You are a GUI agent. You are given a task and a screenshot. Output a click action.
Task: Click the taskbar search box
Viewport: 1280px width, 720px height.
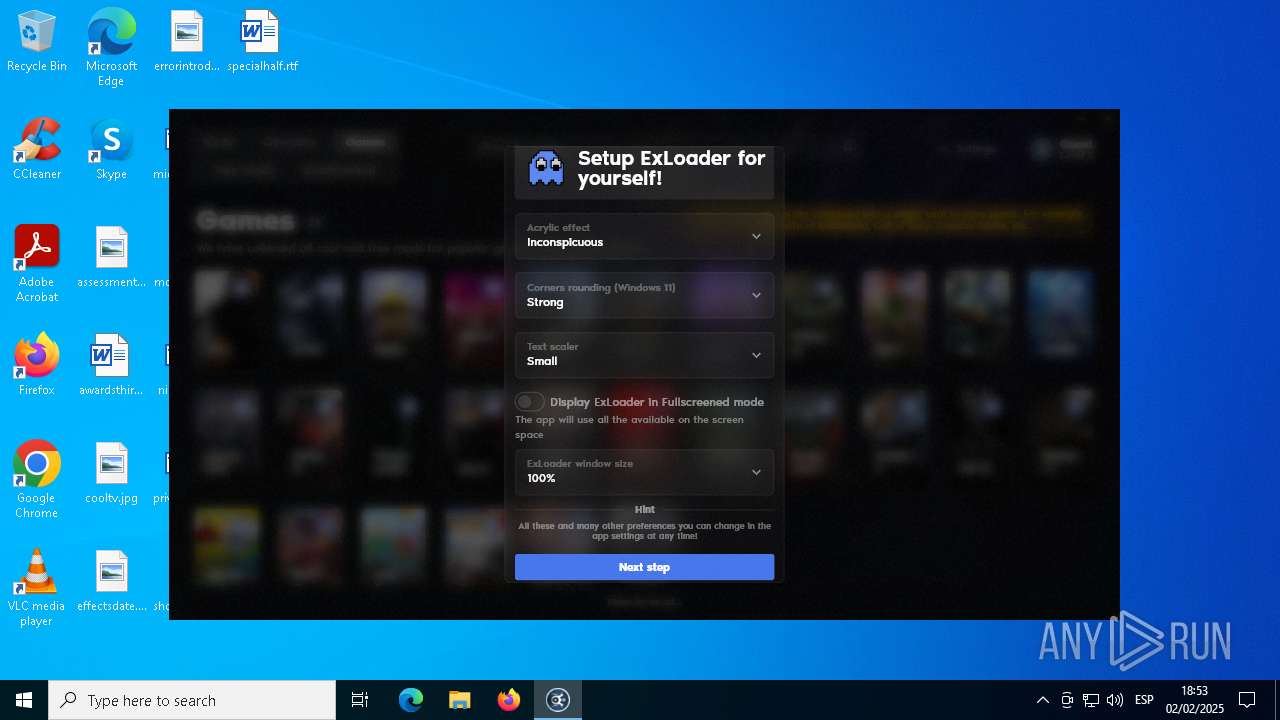192,700
